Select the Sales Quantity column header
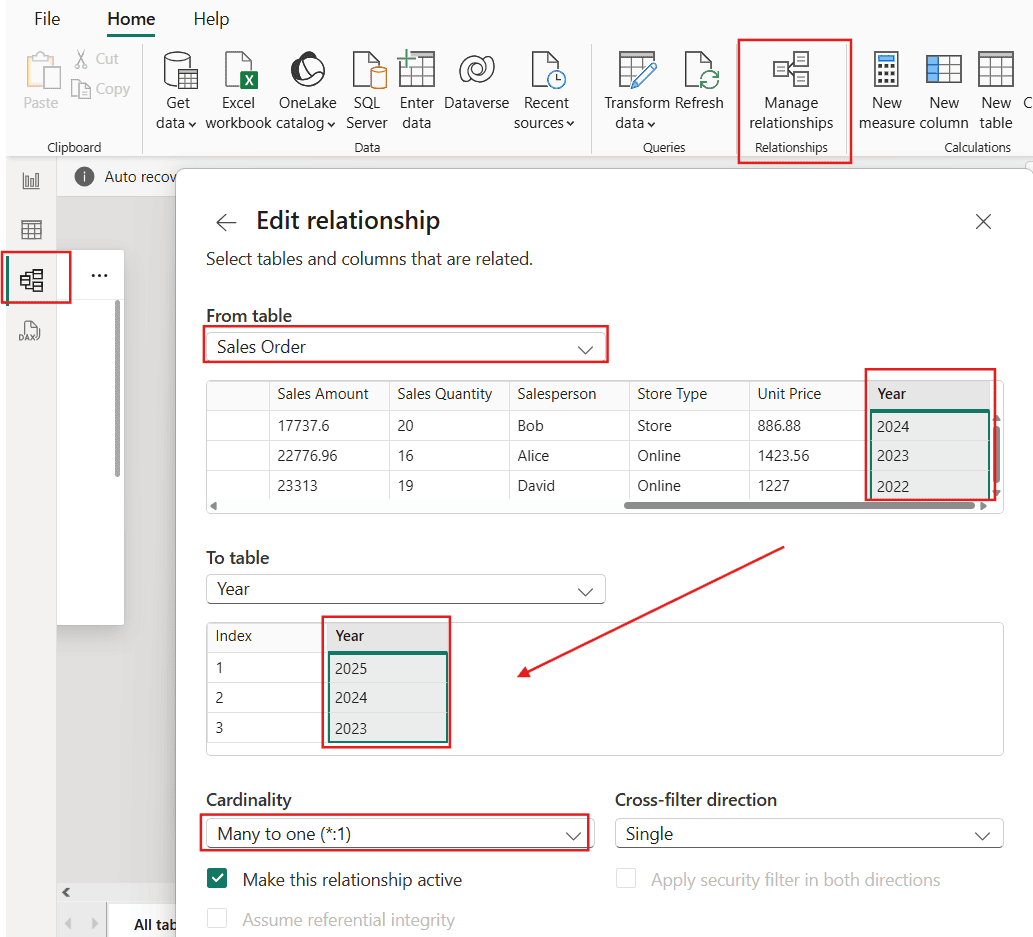 point(449,394)
